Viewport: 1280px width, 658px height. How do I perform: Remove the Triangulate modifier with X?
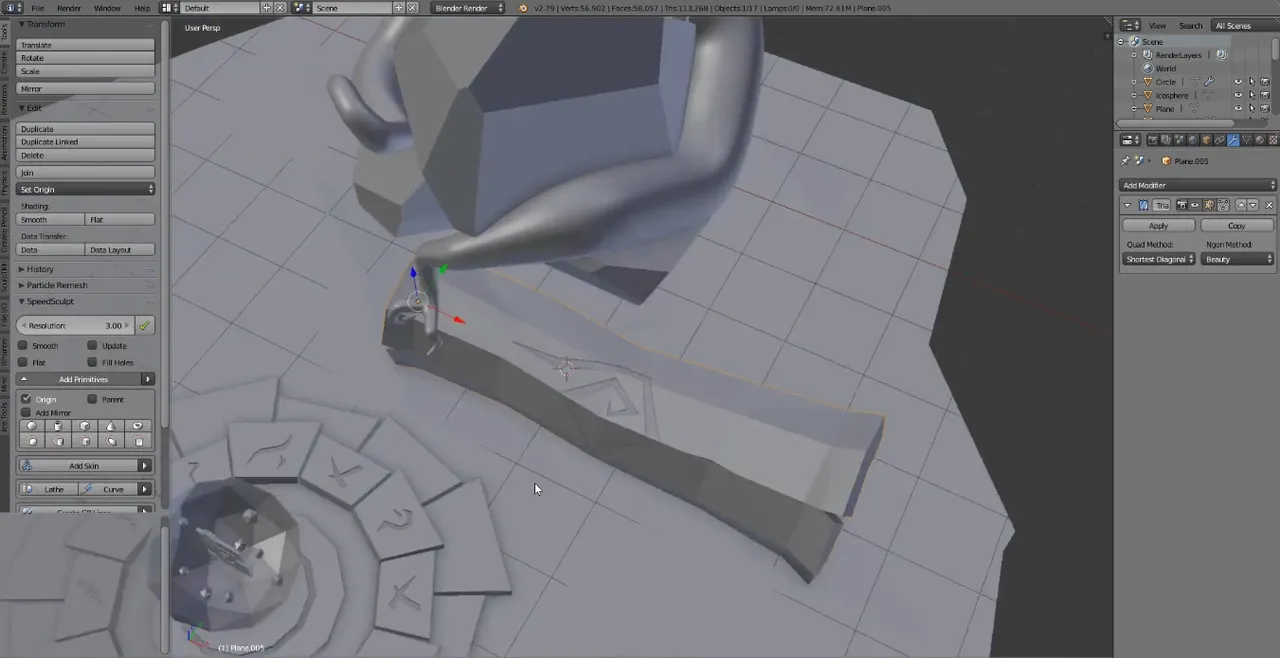click(x=1269, y=205)
